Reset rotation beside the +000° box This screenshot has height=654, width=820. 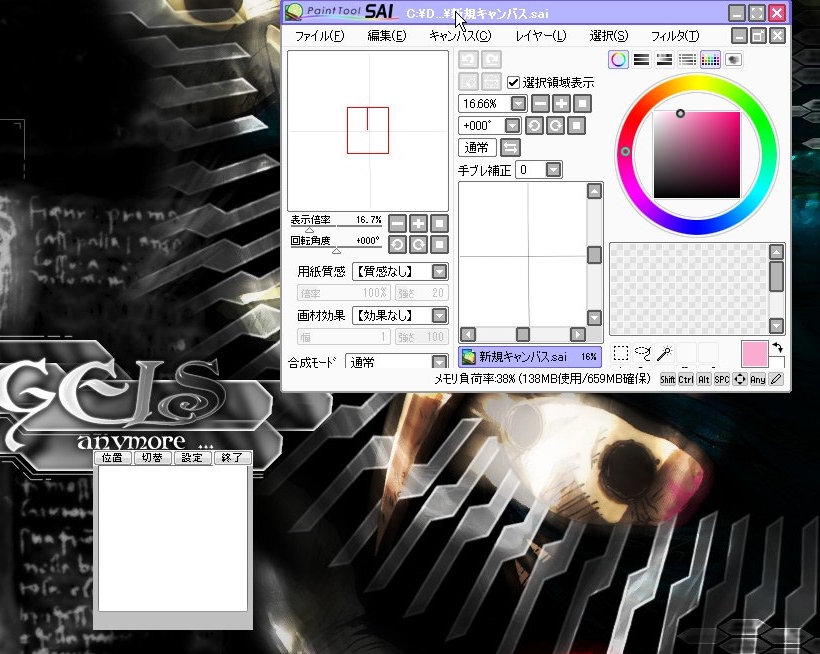[x=576, y=125]
